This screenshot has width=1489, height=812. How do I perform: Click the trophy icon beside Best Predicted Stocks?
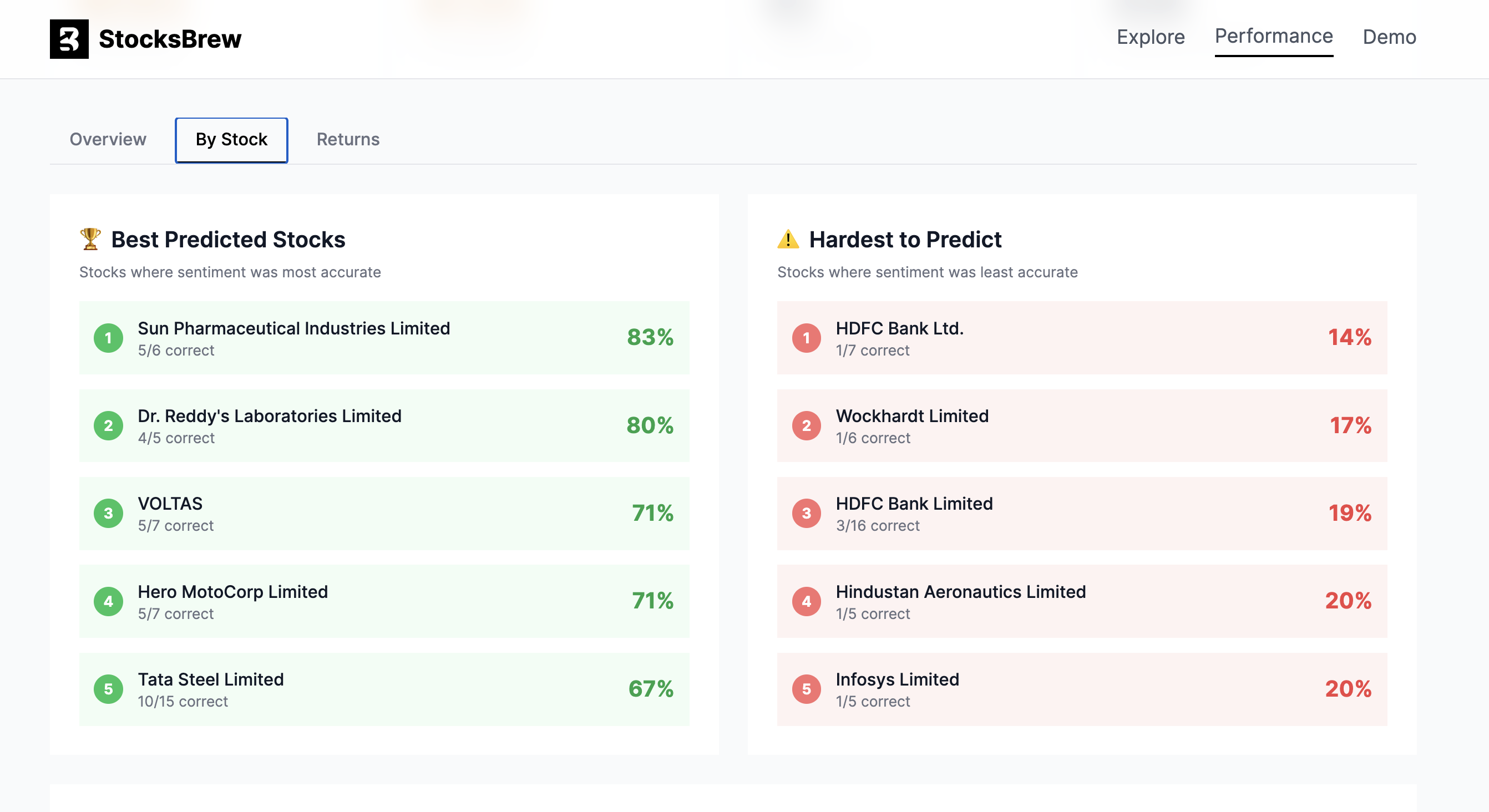90,238
